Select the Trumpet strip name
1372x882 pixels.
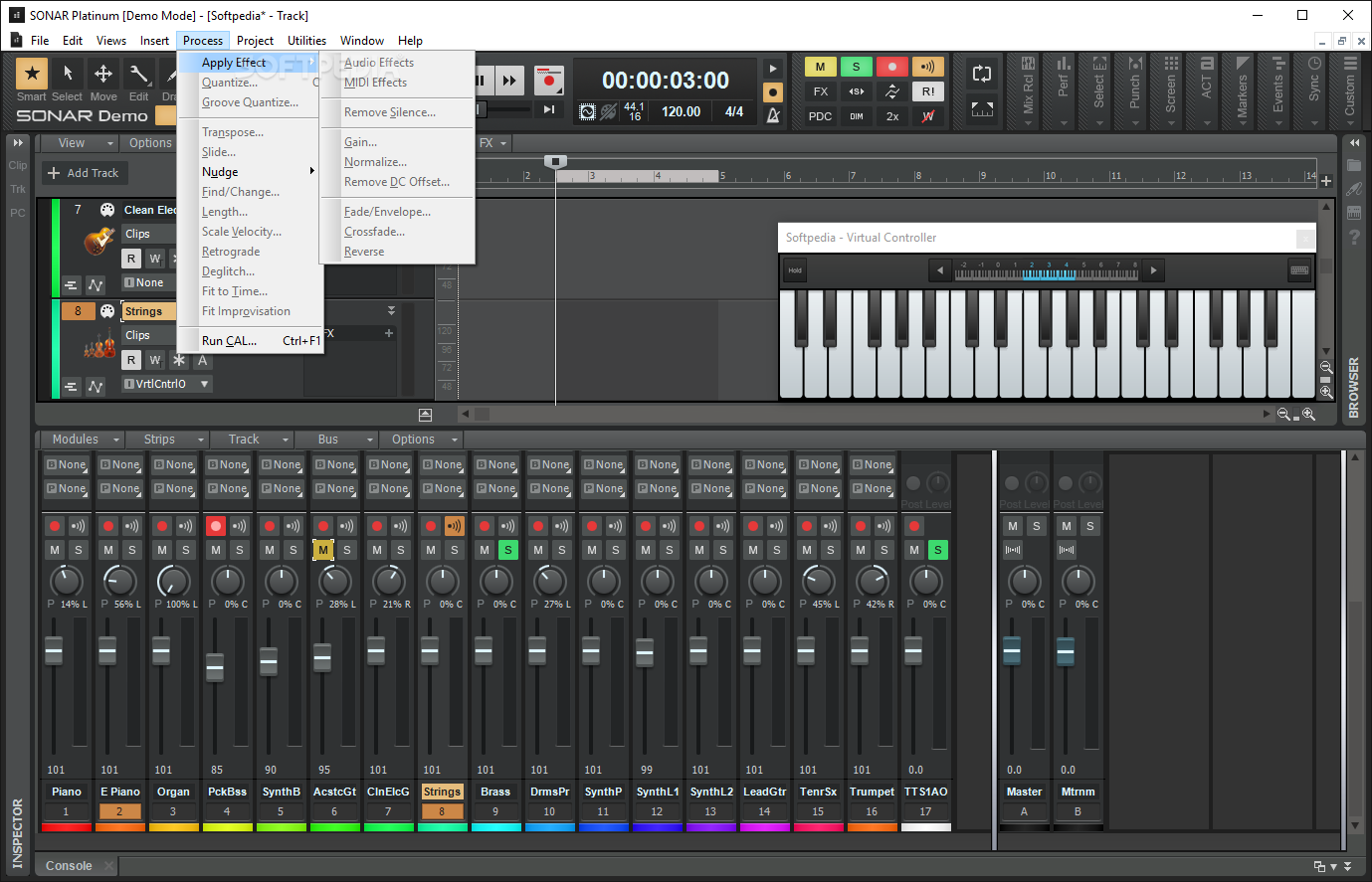872,792
